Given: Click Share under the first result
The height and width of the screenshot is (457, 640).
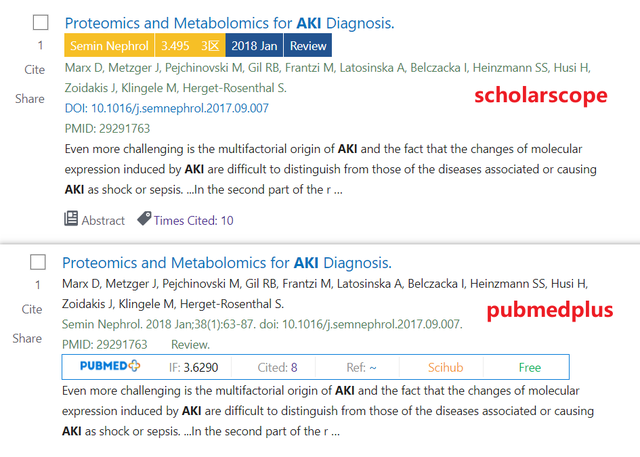Looking at the screenshot, I should (30, 99).
